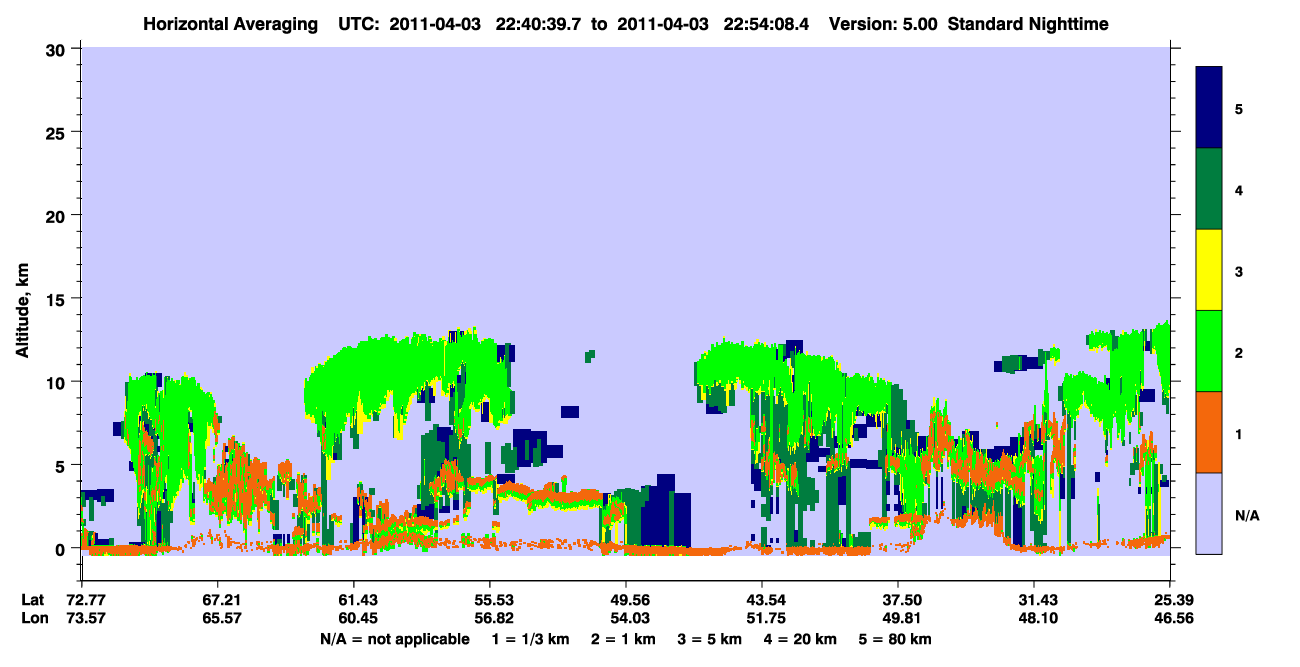This screenshot has width=1300, height=667.
Task: Click the 20 km altitude tick label
Action: (58, 215)
